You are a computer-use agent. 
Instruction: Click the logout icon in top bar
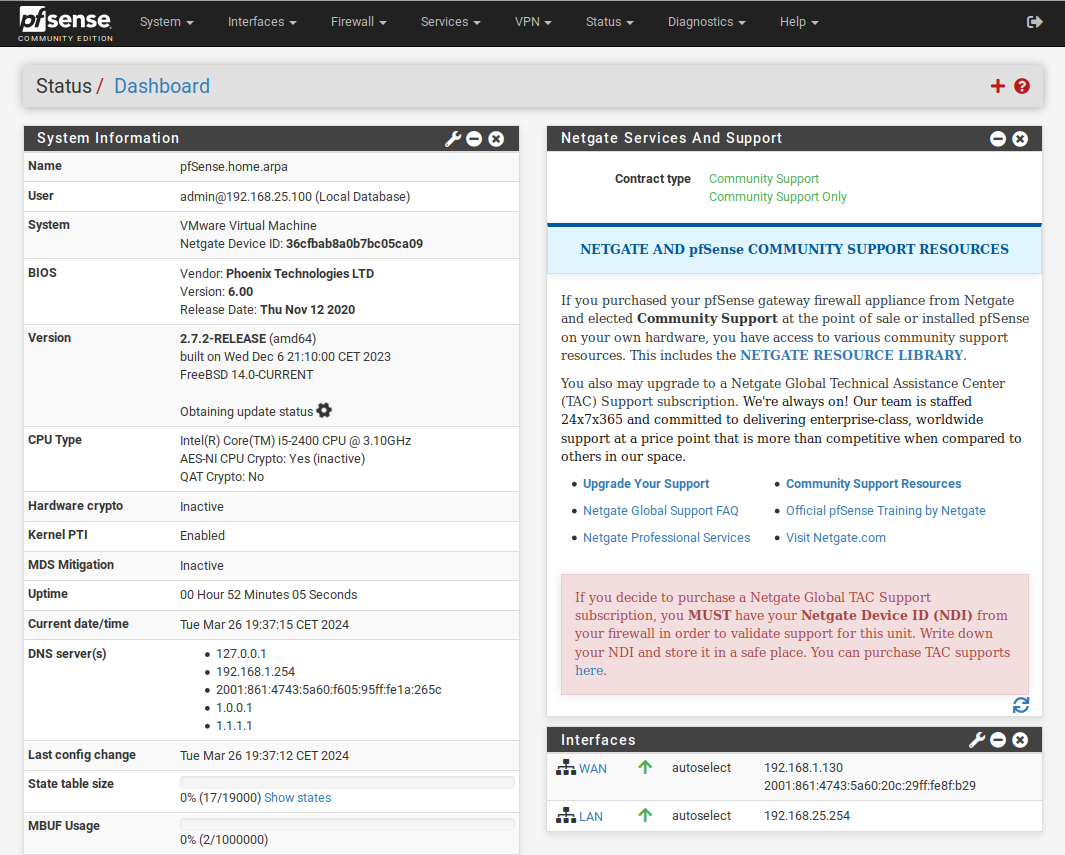[x=1034, y=22]
